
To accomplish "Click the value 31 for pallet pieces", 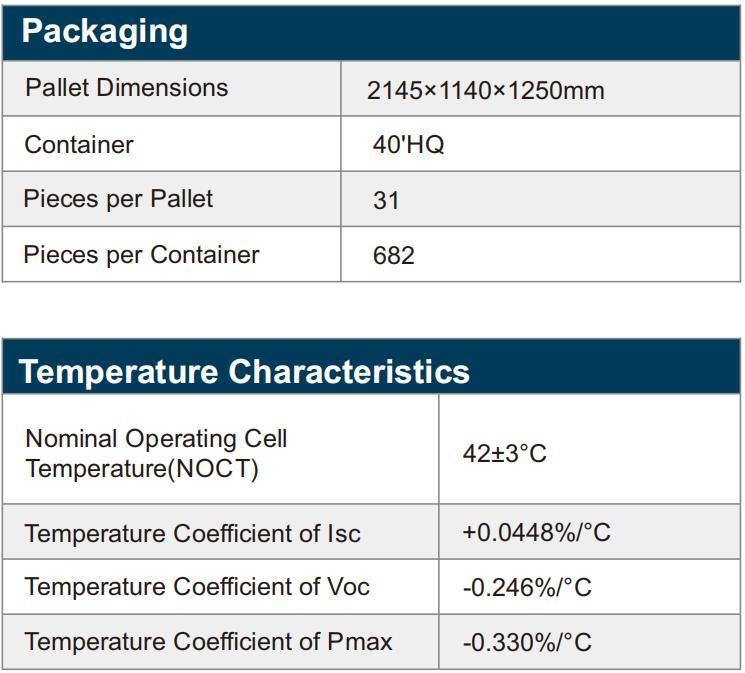I will point(386,200).
